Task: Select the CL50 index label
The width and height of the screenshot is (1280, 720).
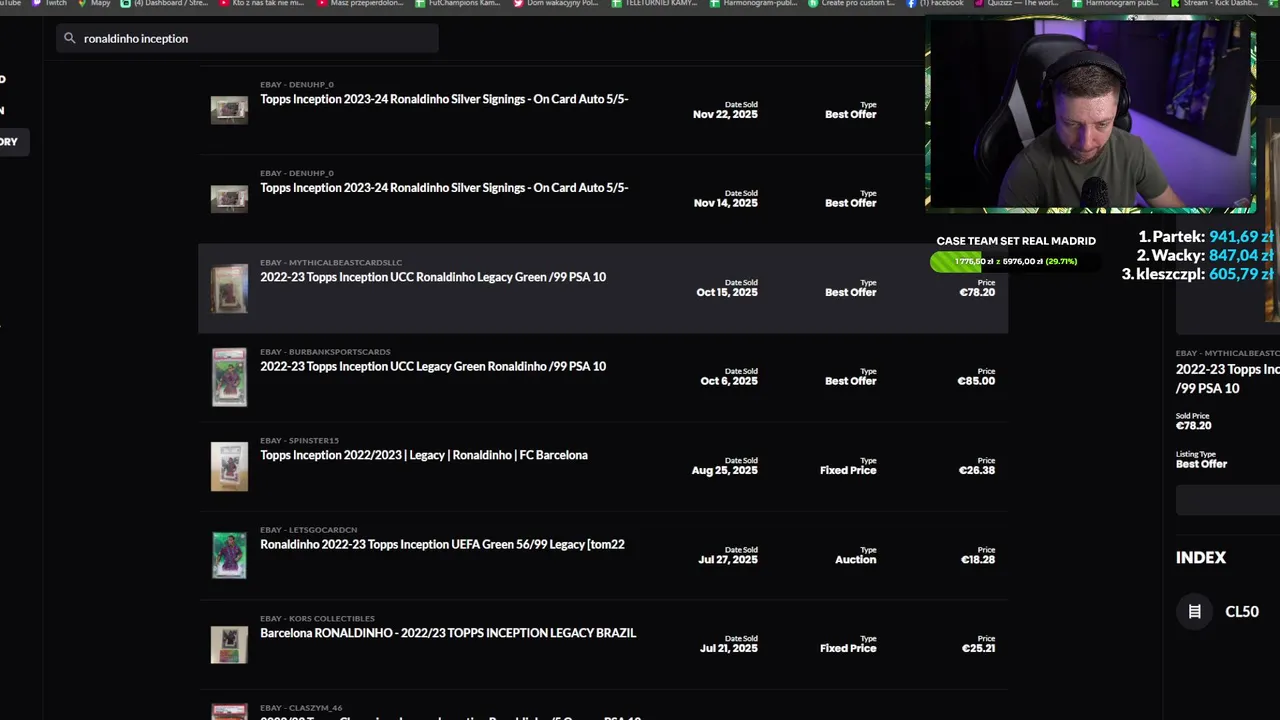Action: tap(1241, 611)
